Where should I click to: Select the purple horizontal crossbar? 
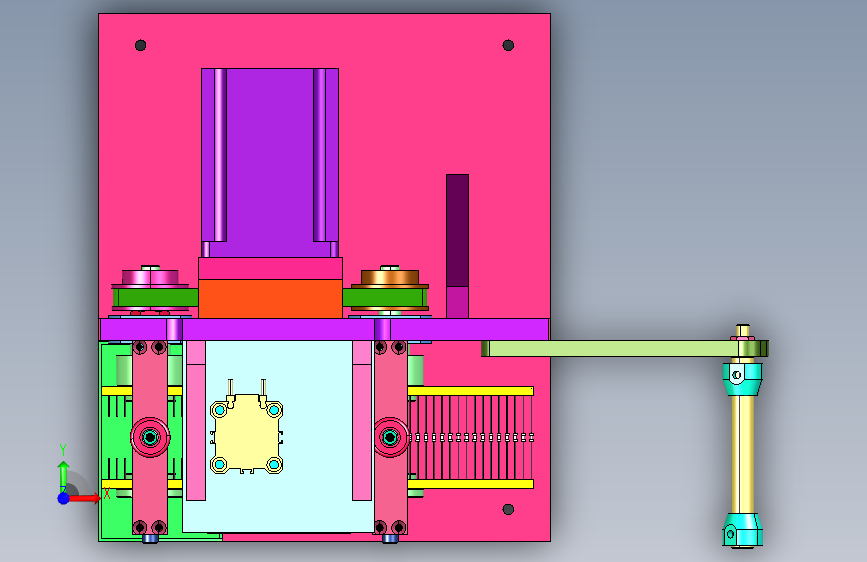coord(325,330)
